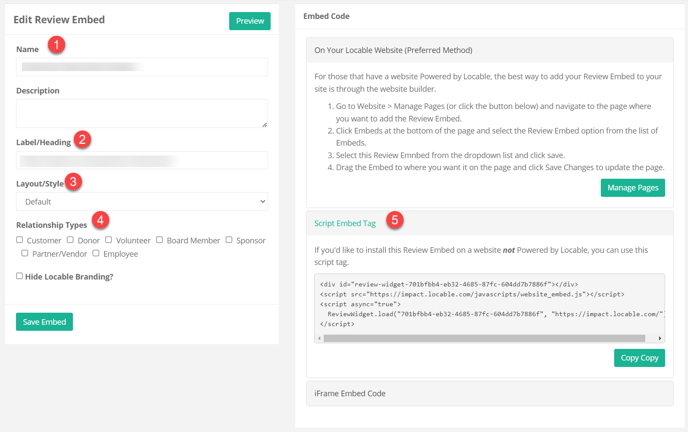Screen dimensions: 688x432
Task: Select the Sponsor checkbox
Action: (229, 239)
